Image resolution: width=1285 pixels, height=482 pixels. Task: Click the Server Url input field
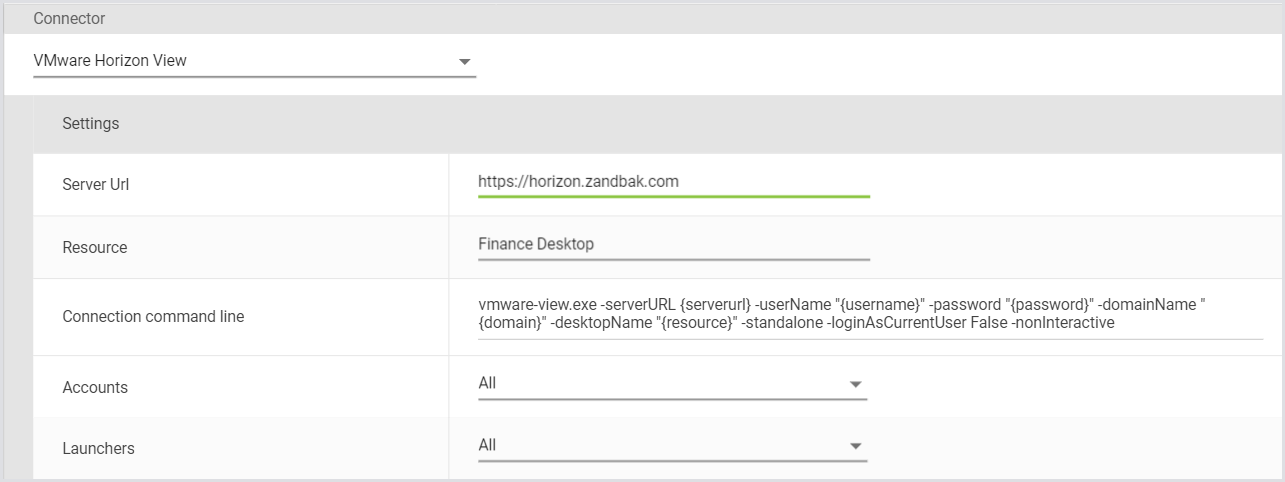pos(673,182)
